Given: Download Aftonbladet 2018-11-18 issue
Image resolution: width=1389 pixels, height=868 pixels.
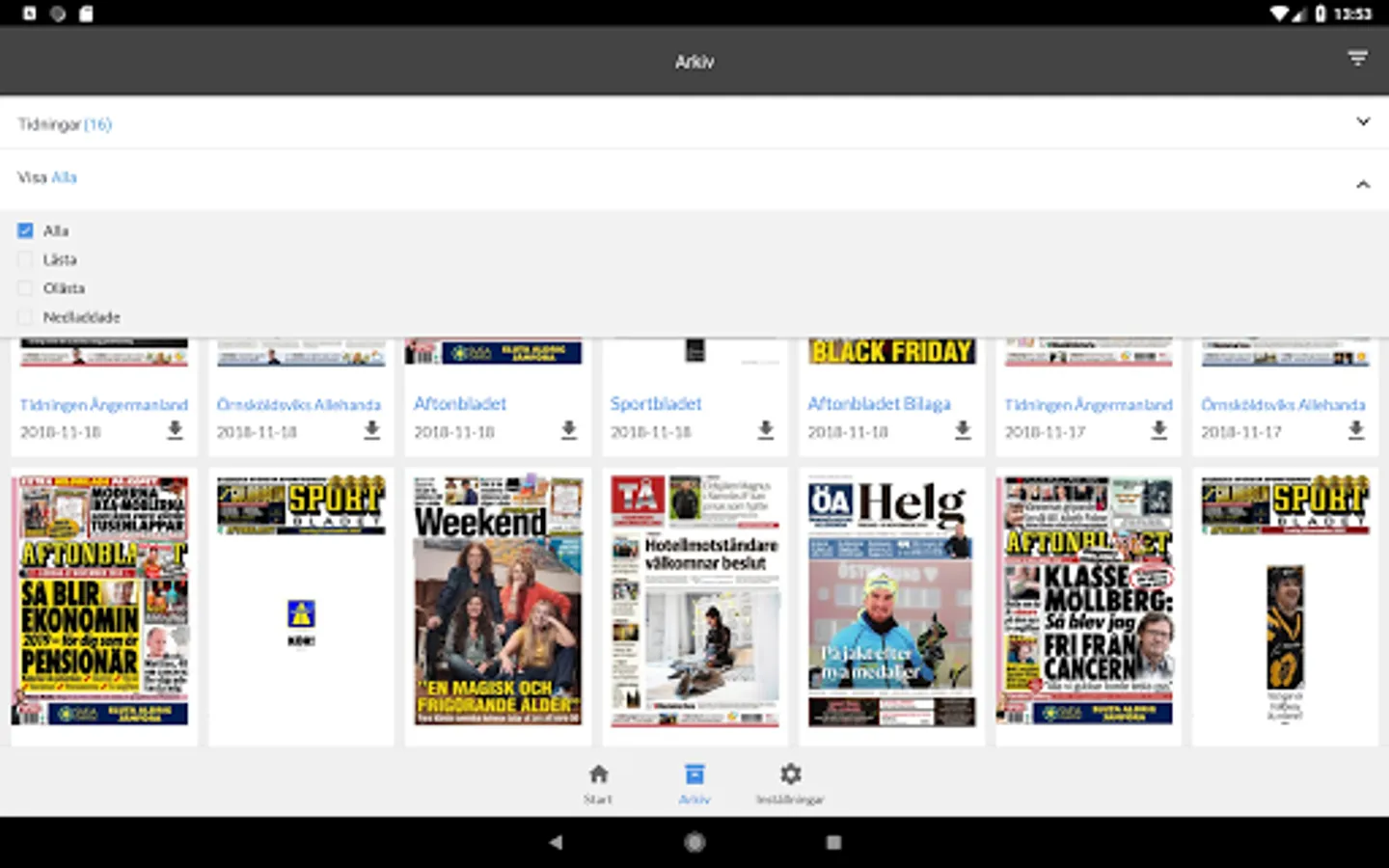Looking at the screenshot, I should (x=569, y=430).
